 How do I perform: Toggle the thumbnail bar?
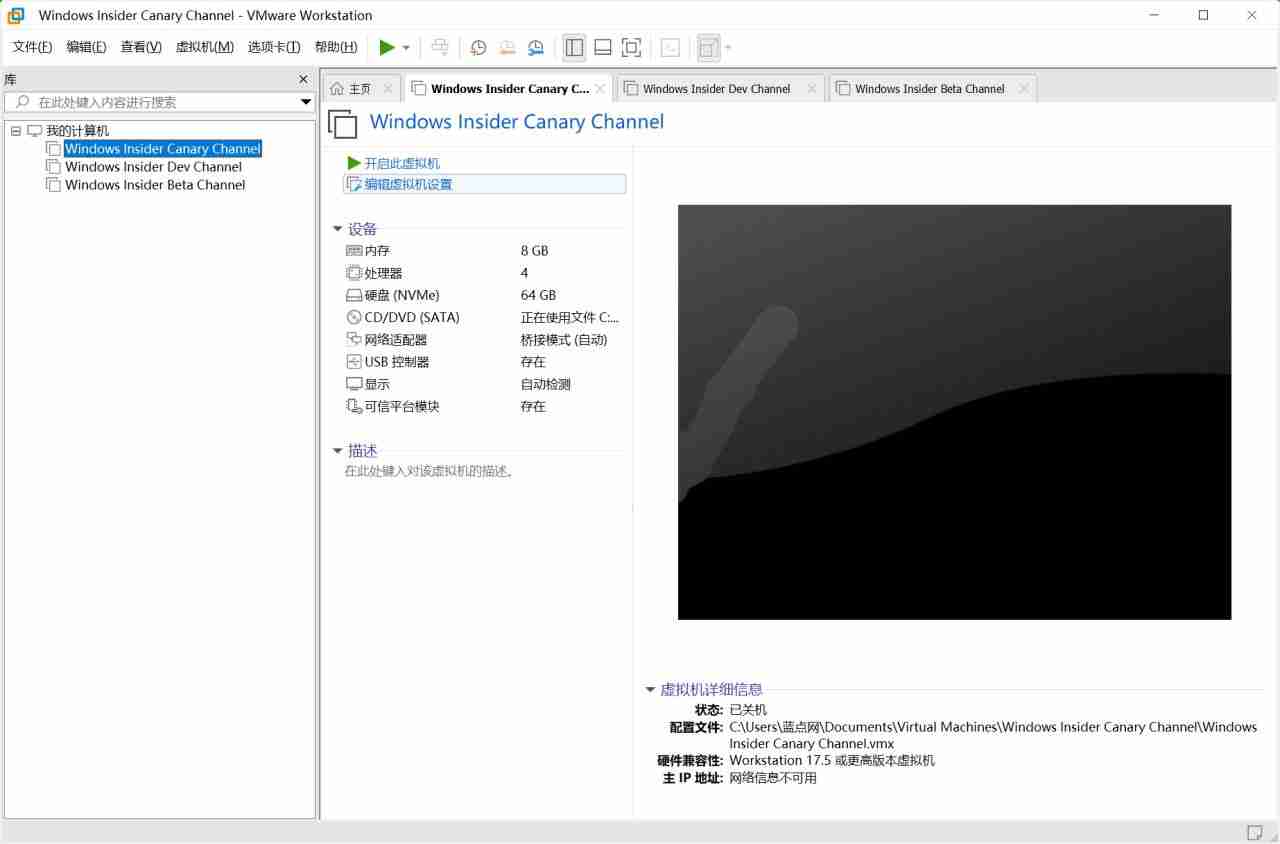(602, 47)
